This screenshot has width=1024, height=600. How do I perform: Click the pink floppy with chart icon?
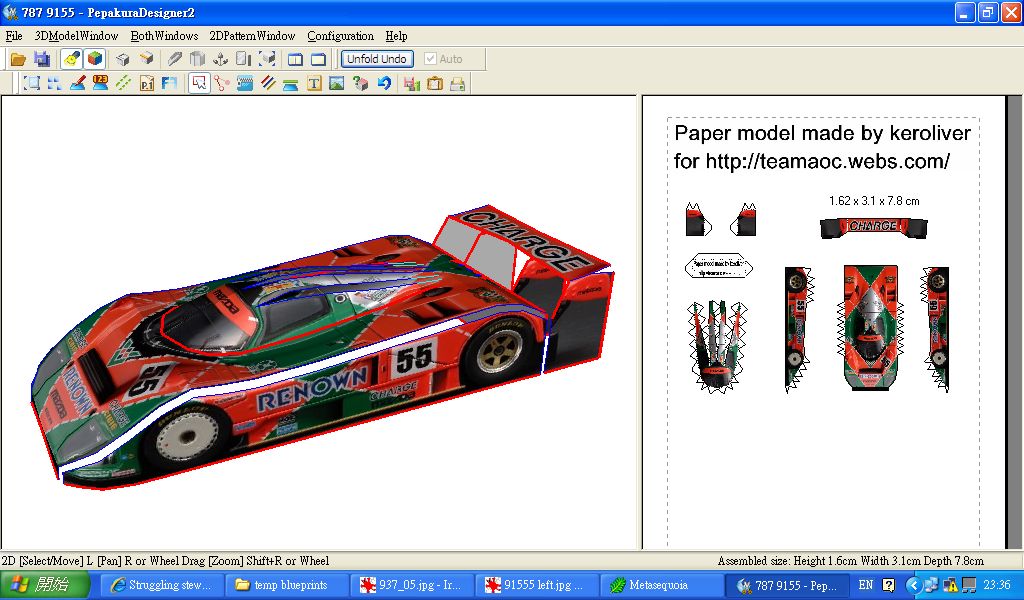tap(411, 84)
